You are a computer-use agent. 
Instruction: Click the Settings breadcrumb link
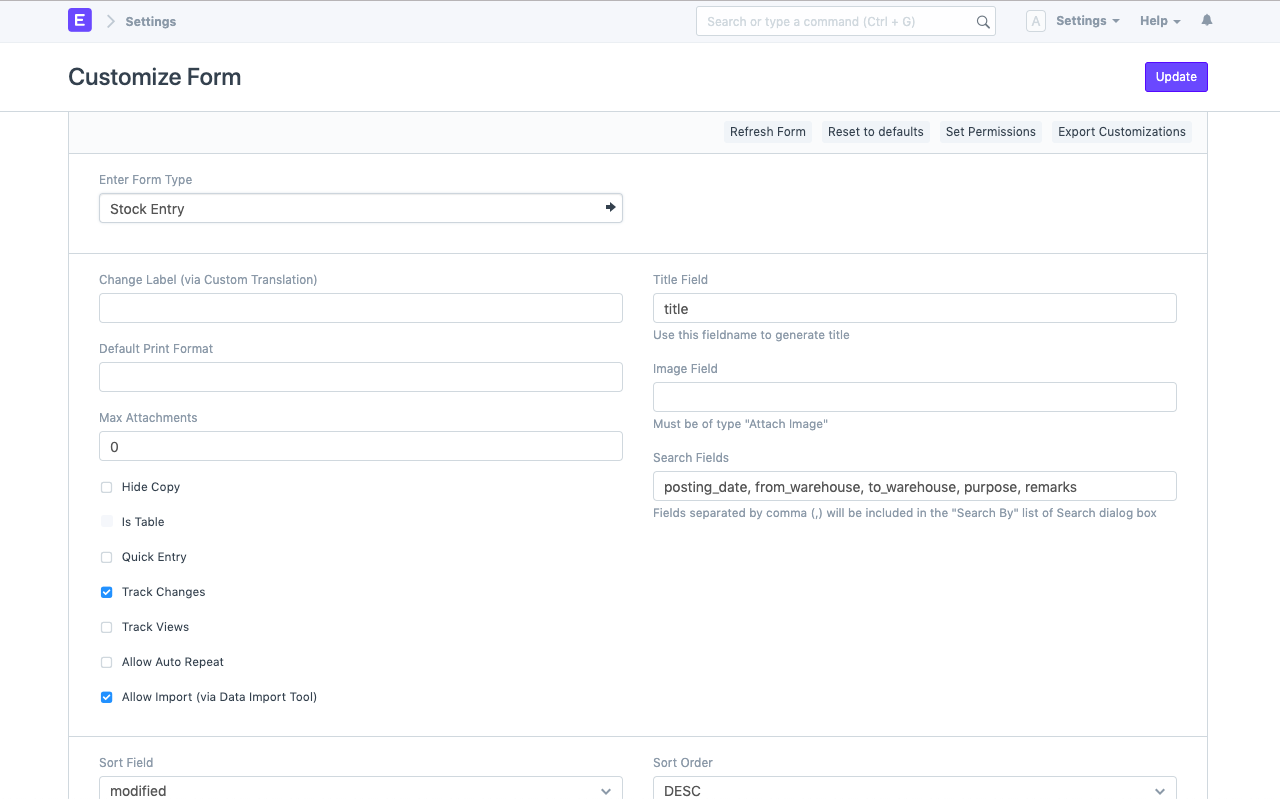[151, 21]
